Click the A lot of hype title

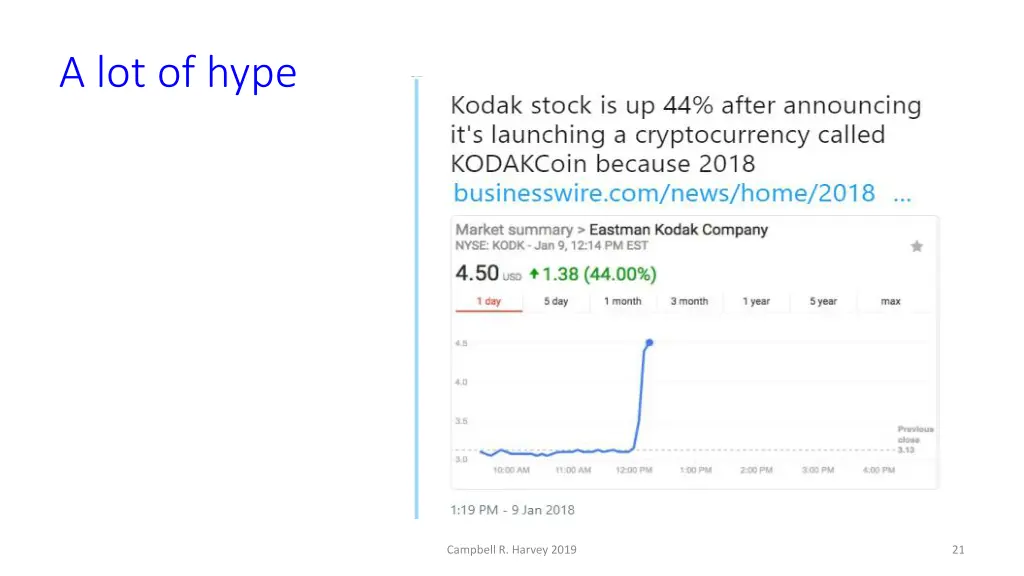tap(178, 72)
